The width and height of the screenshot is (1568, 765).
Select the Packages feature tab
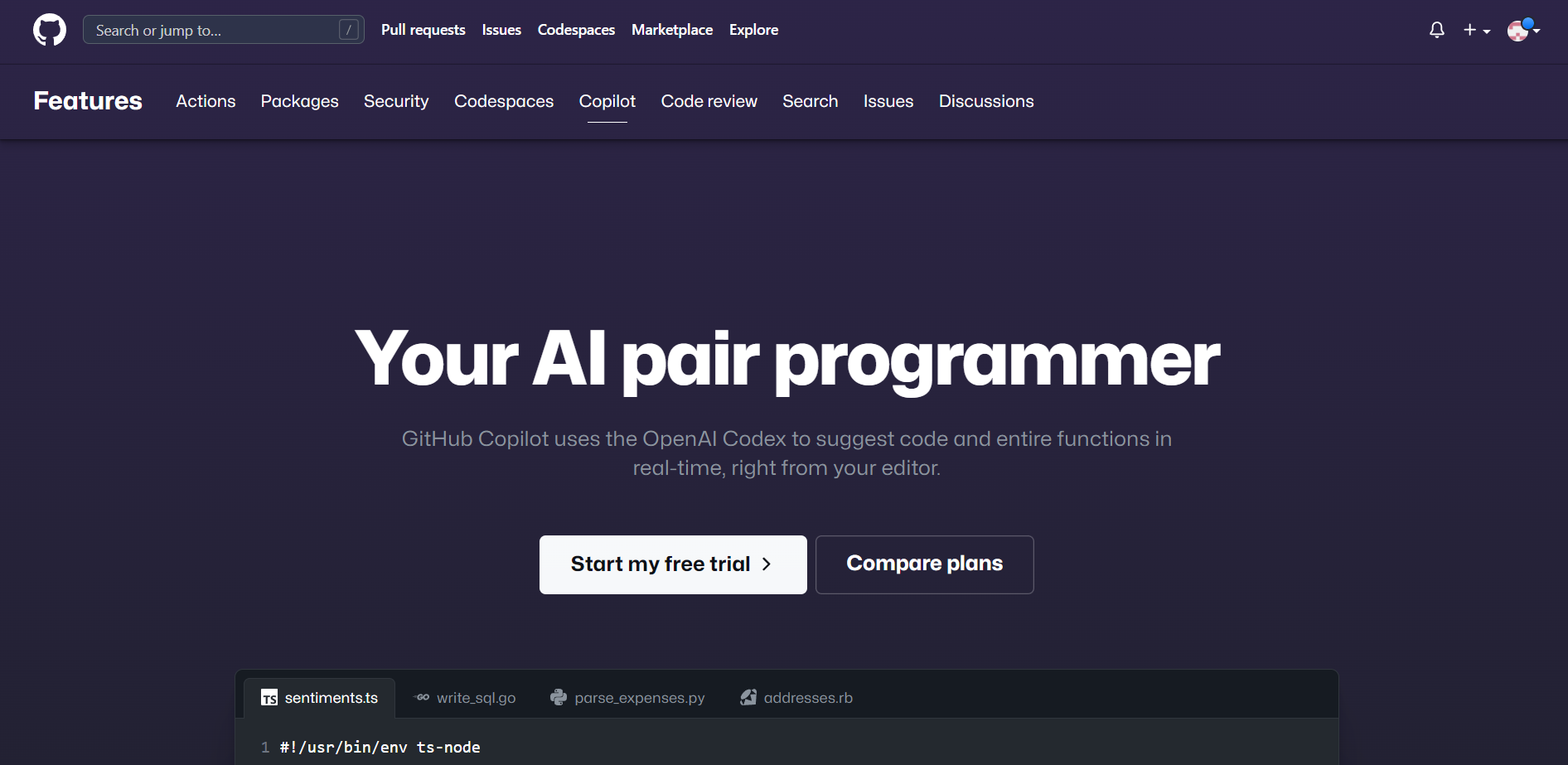coord(300,101)
